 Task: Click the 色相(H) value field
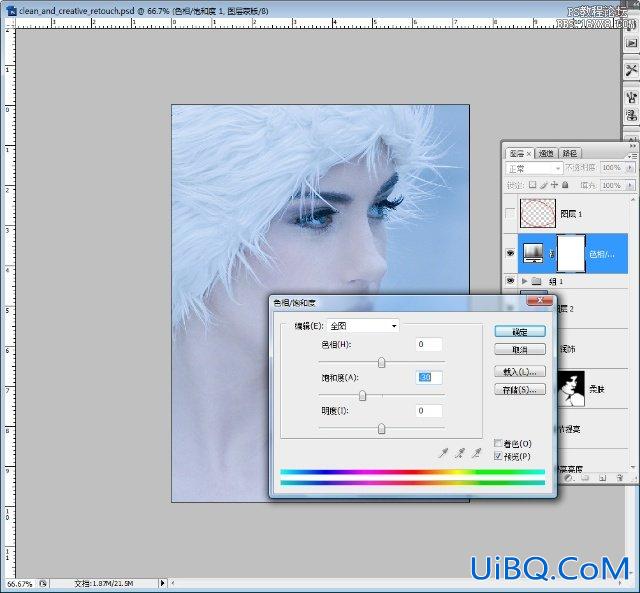(x=429, y=344)
